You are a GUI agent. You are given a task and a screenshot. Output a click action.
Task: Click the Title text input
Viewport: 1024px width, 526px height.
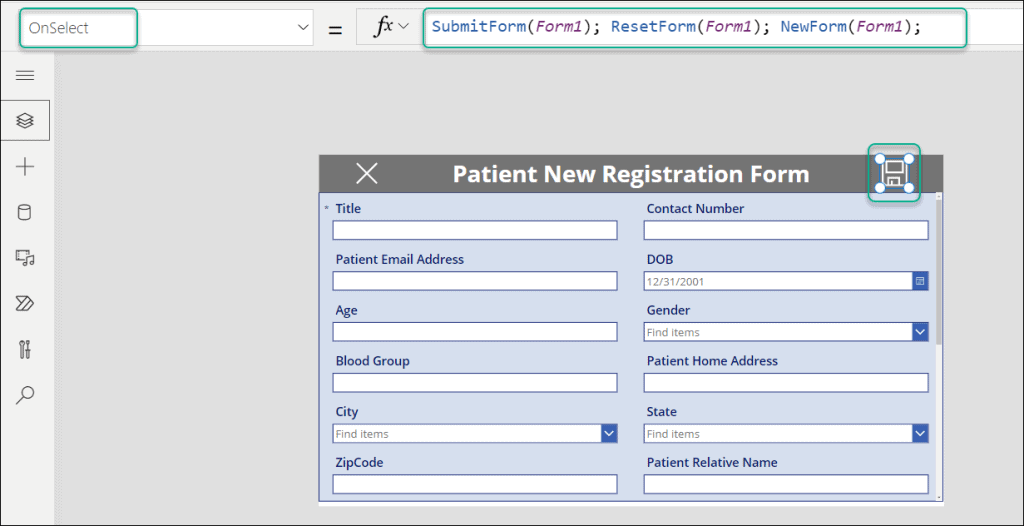(x=475, y=230)
